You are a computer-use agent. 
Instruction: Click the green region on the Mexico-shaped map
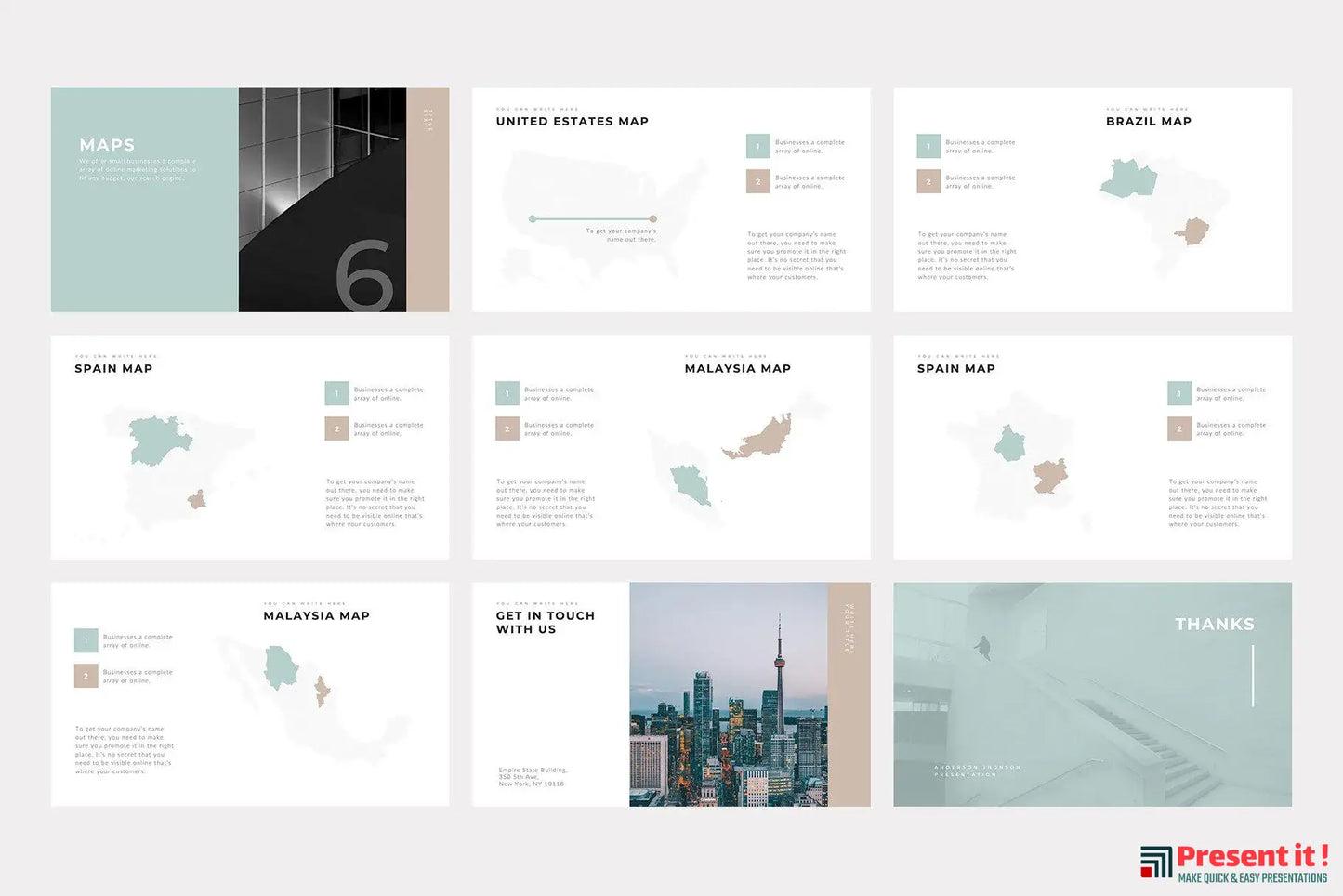pyautogui.click(x=281, y=667)
